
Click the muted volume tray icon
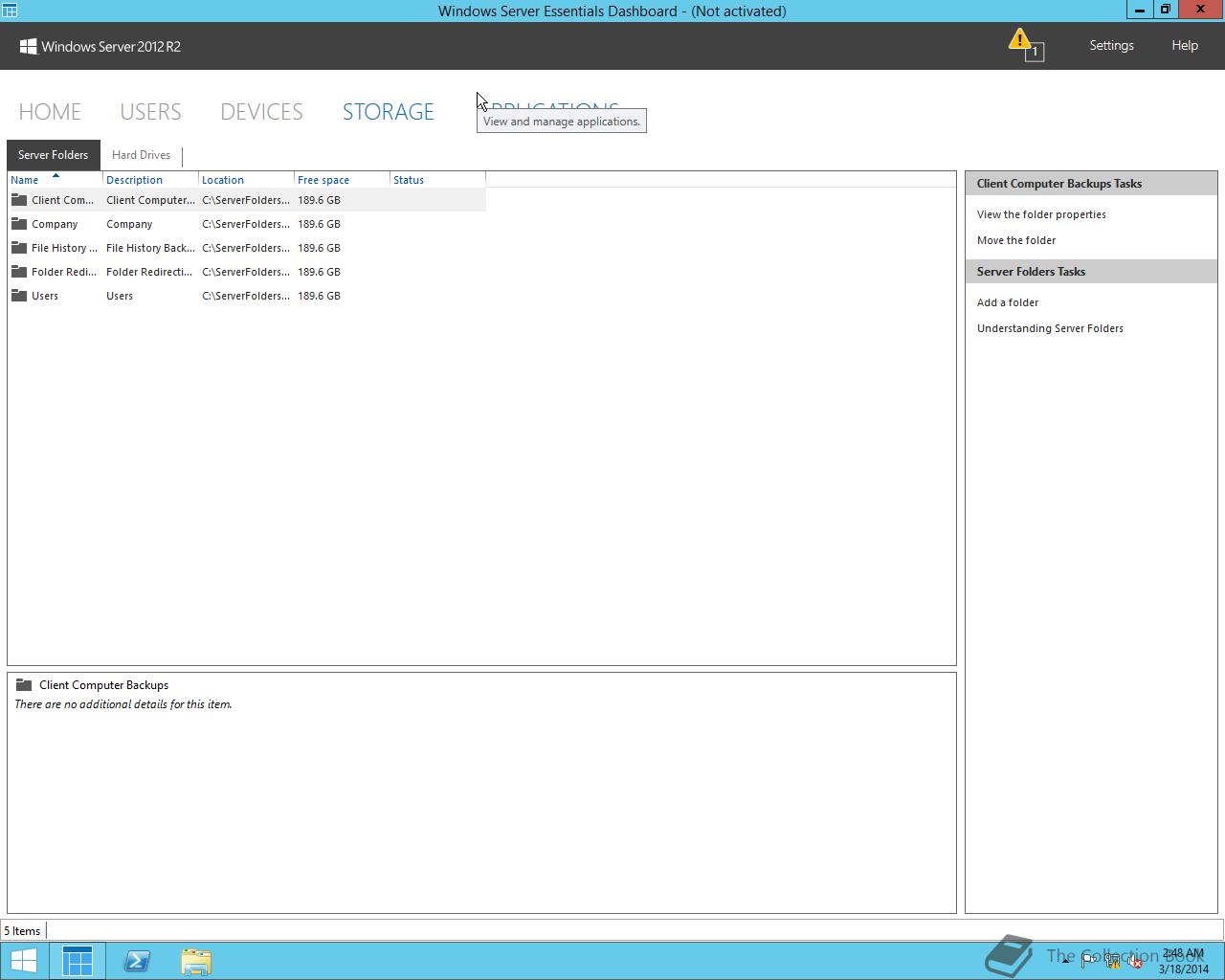coord(1134,962)
